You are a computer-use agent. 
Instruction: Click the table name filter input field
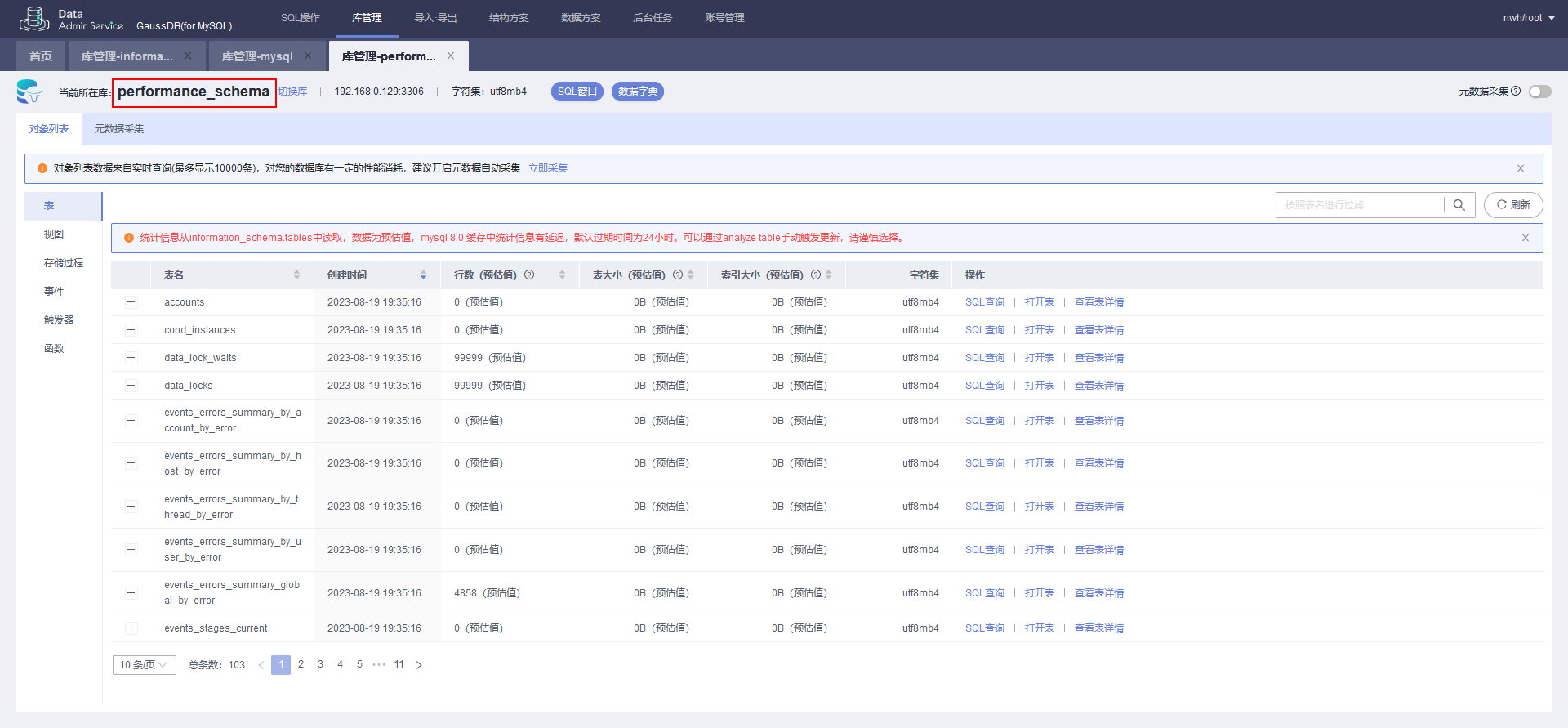point(1360,205)
